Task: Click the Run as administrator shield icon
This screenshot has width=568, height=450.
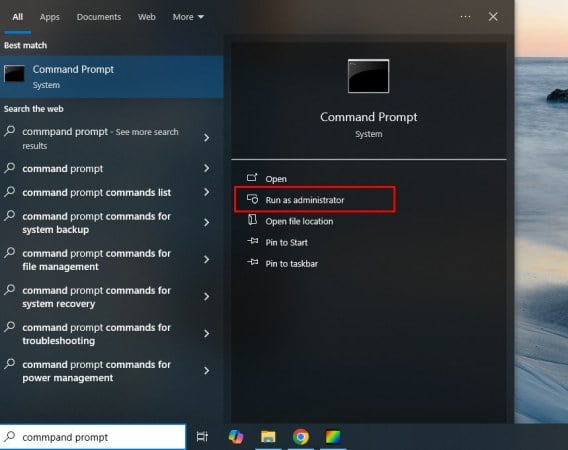Action: coord(252,199)
